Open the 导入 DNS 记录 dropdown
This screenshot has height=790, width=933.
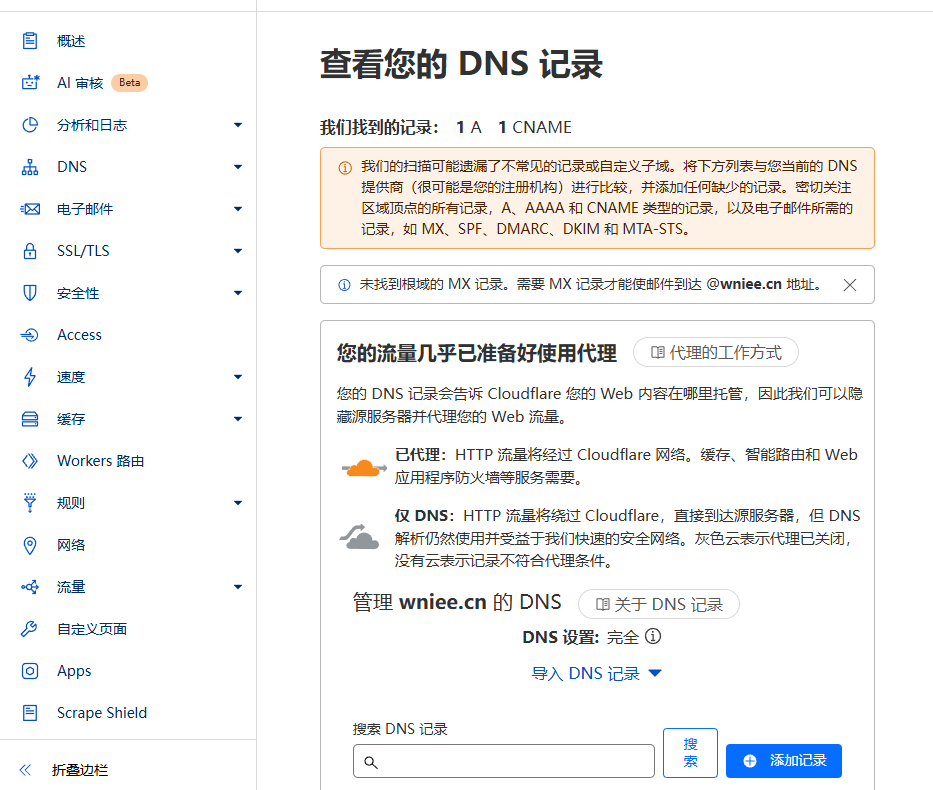(x=596, y=673)
